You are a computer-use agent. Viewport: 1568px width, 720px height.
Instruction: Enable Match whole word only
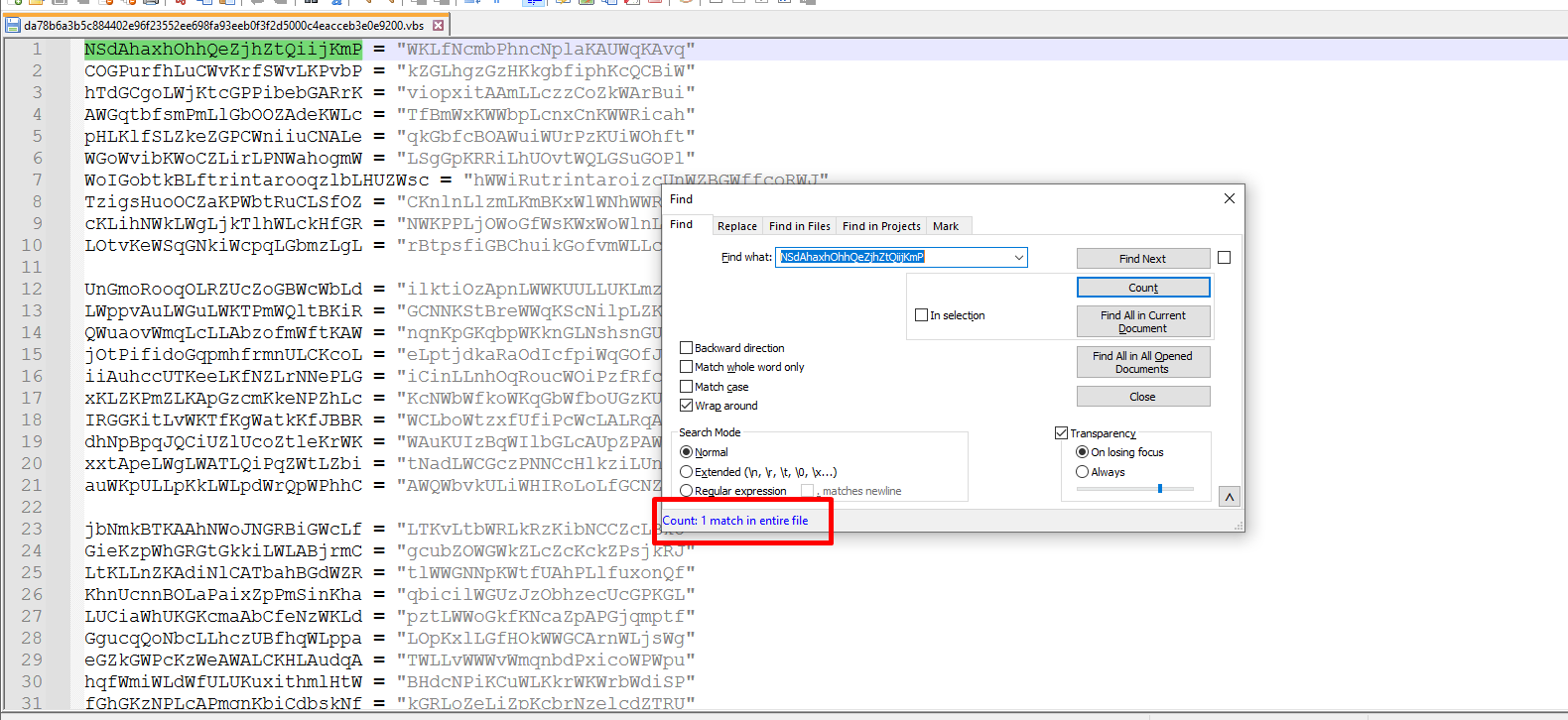coord(686,367)
